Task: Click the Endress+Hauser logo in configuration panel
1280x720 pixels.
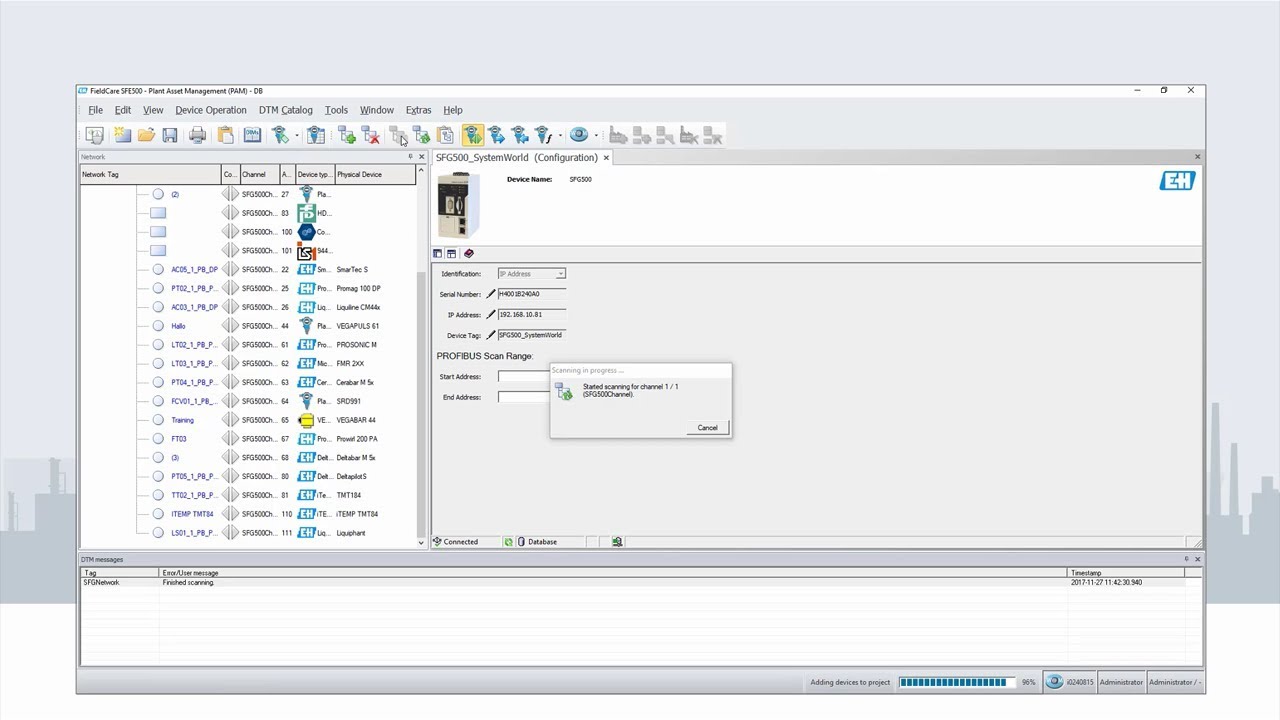Action: point(1177,180)
